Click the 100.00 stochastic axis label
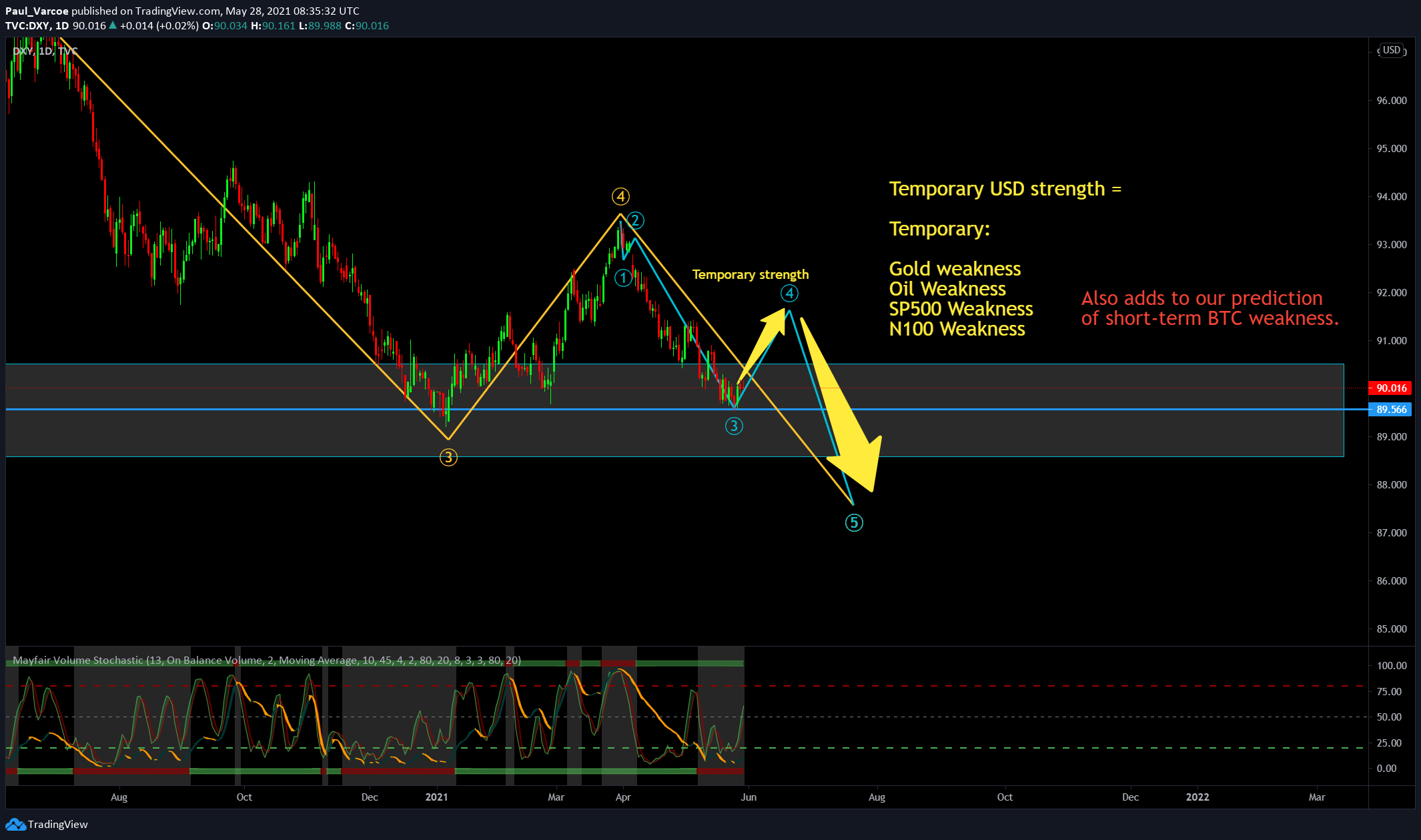The width and height of the screenshot is (1421, 840). point(1392,666)
